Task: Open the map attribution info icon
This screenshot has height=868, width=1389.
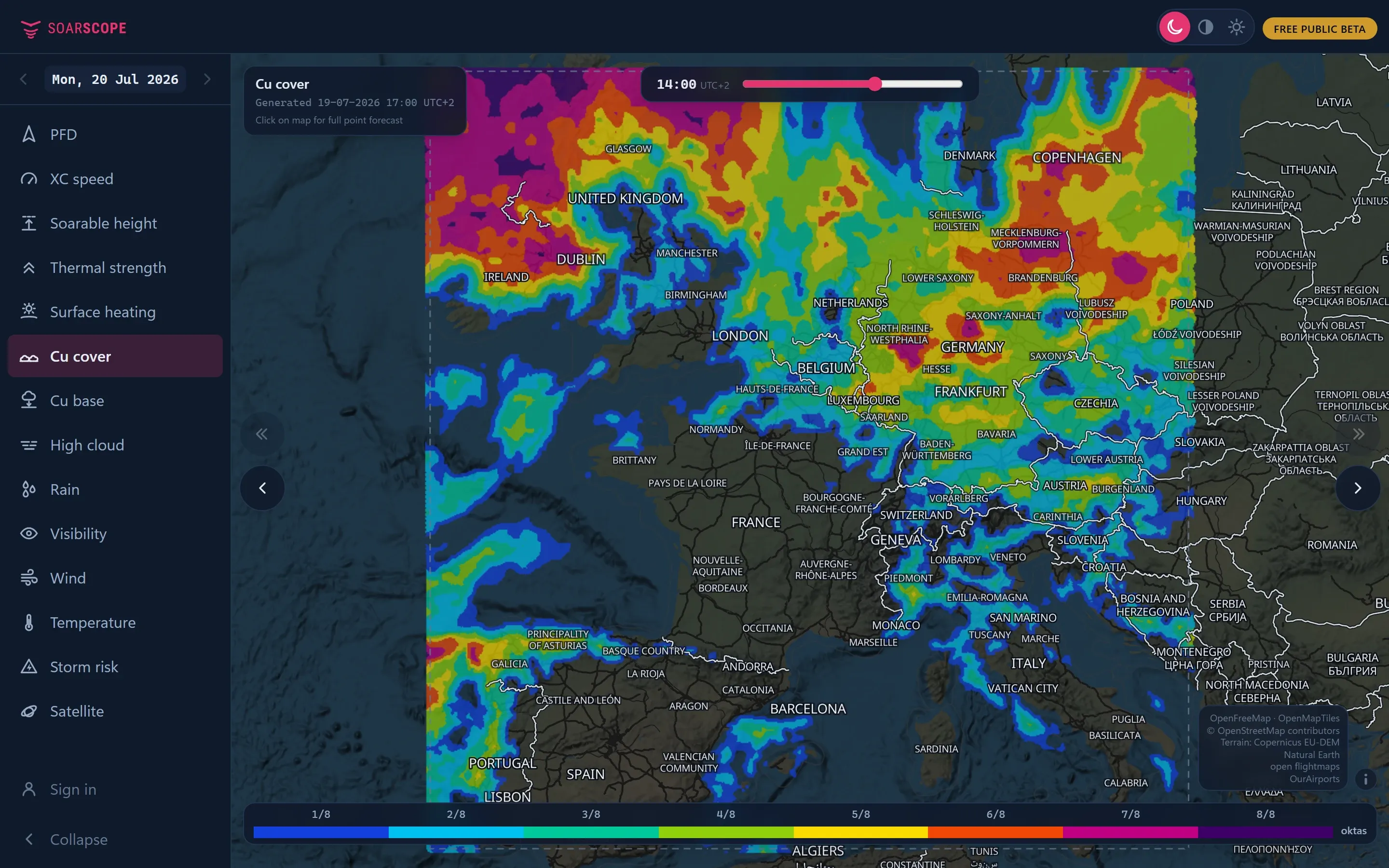Action: click(1365, 779)
